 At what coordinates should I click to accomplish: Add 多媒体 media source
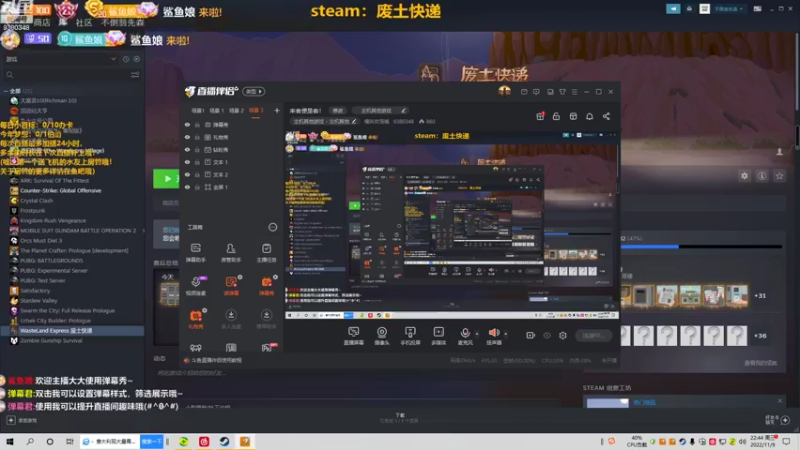pos(438,336)
